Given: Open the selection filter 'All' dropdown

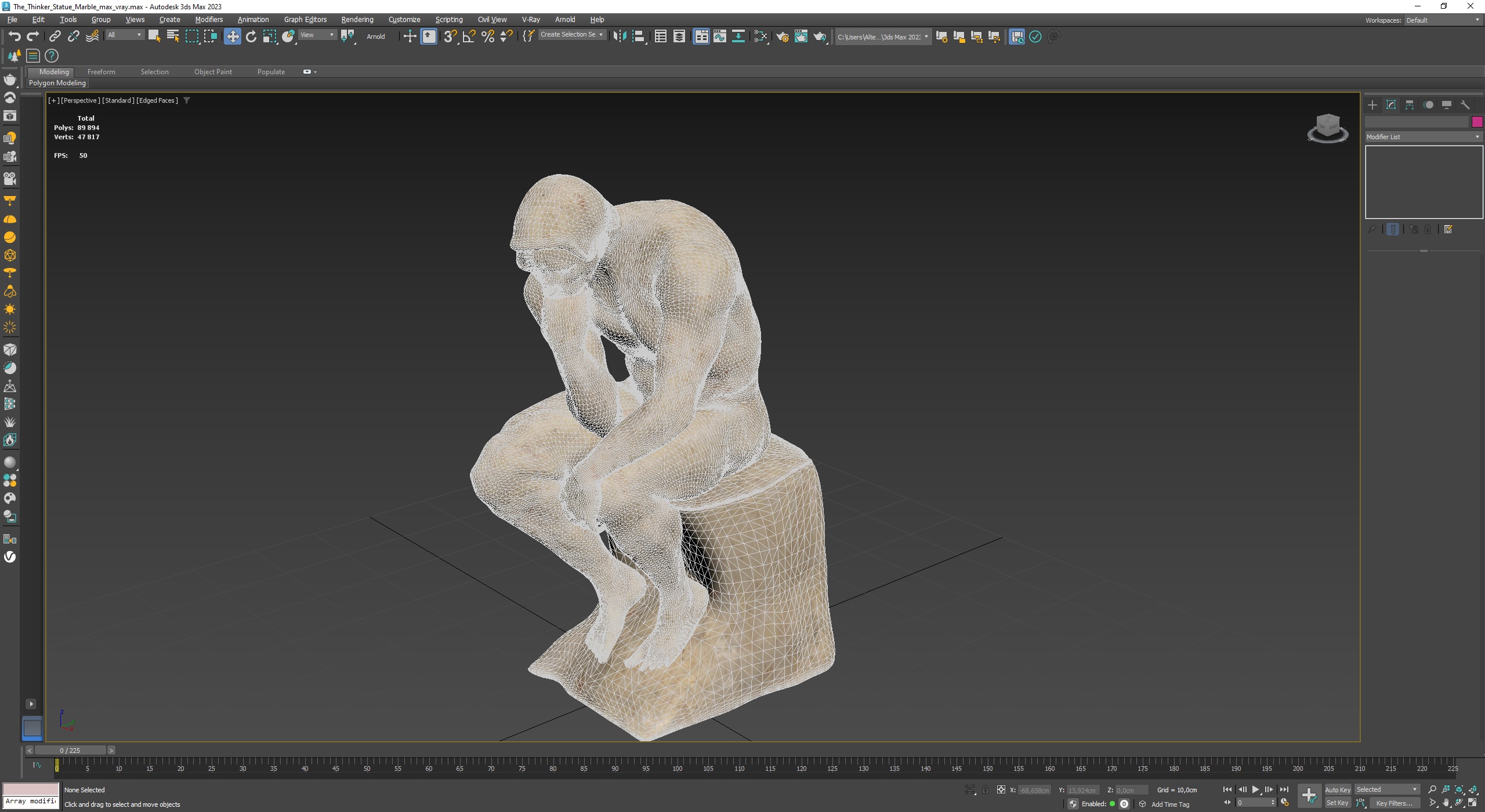Looking at the screenshot, I should pos(124,35).
